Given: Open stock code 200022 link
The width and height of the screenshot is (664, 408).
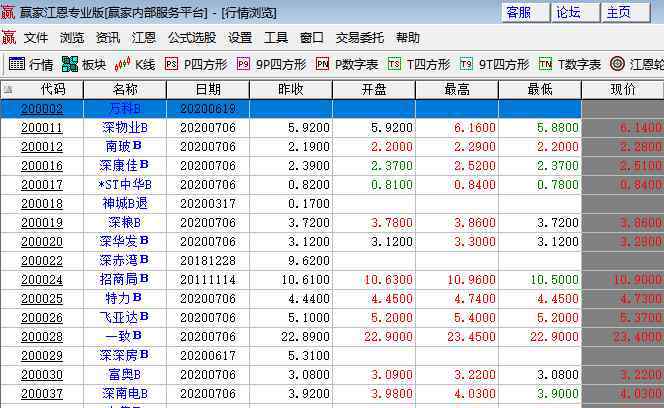Looking at the screenshot, I should (x=42, y=261).
